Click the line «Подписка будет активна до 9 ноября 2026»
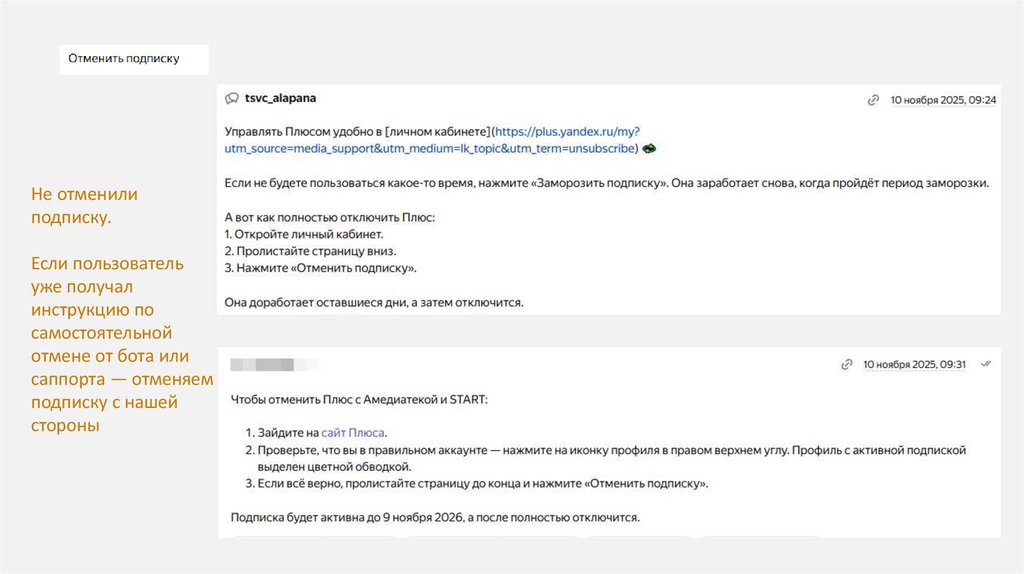1024x574 pixels. 434,518
